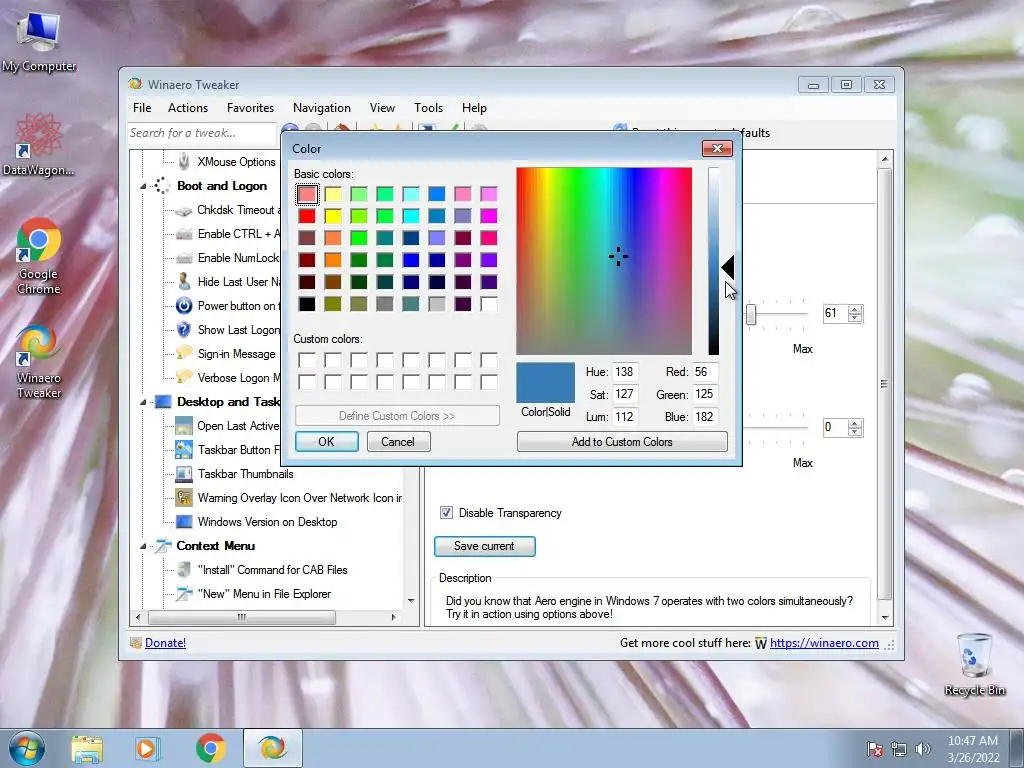Collapse the Desktop and Taskbar tree group

click(x=143, y=402)
